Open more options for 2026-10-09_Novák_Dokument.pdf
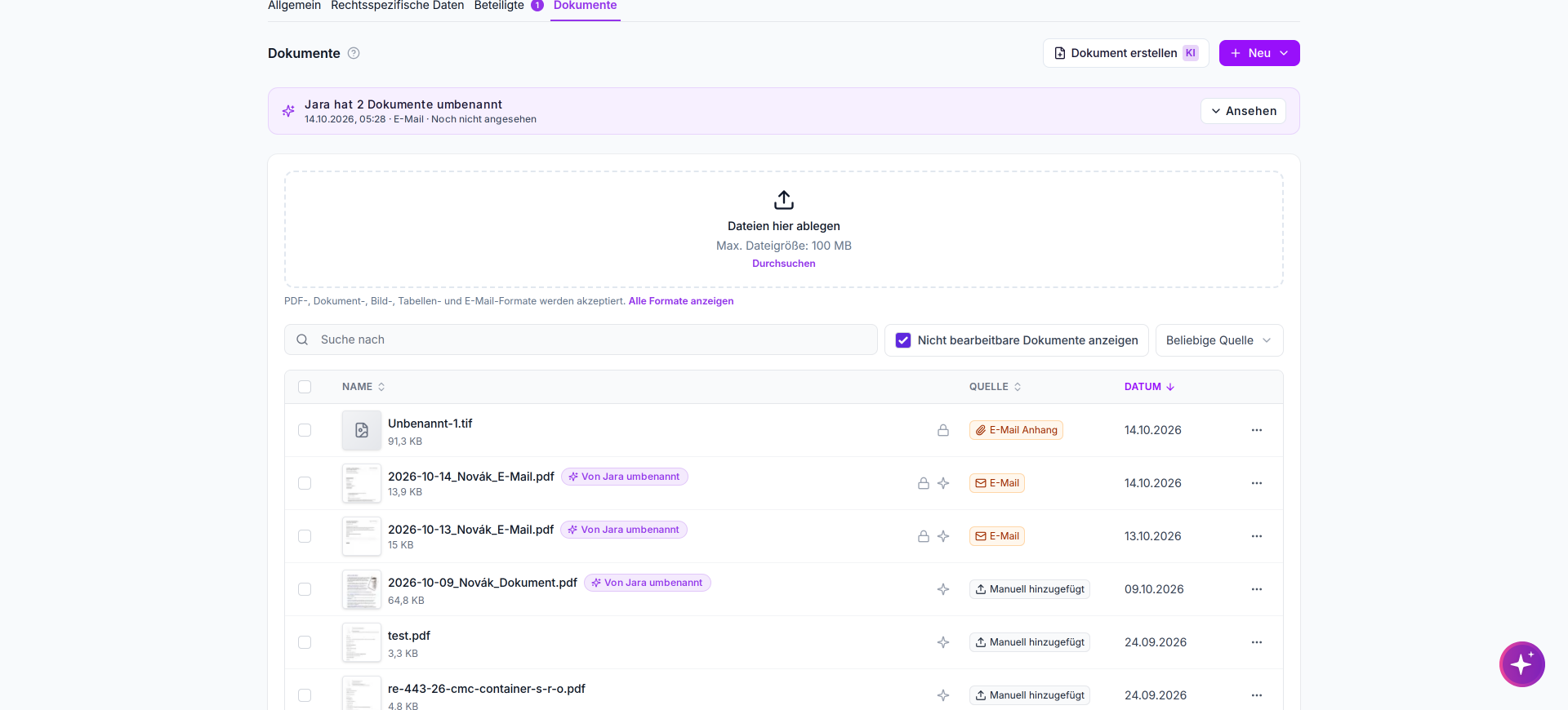The height and width of the screenshot is (710, 1568). (1257, 589)
